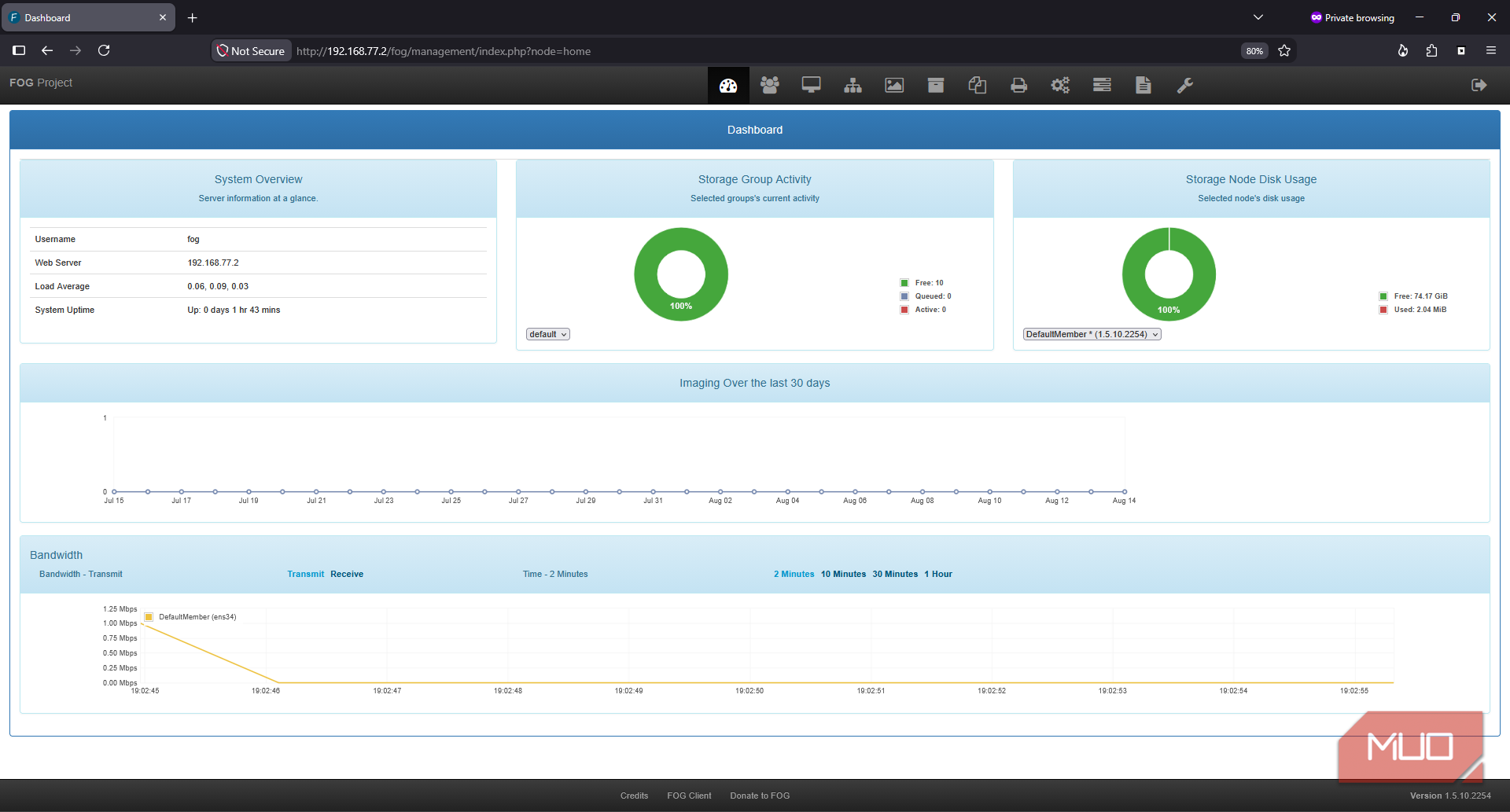Open the Images management icon

click(x=894, y=85)
